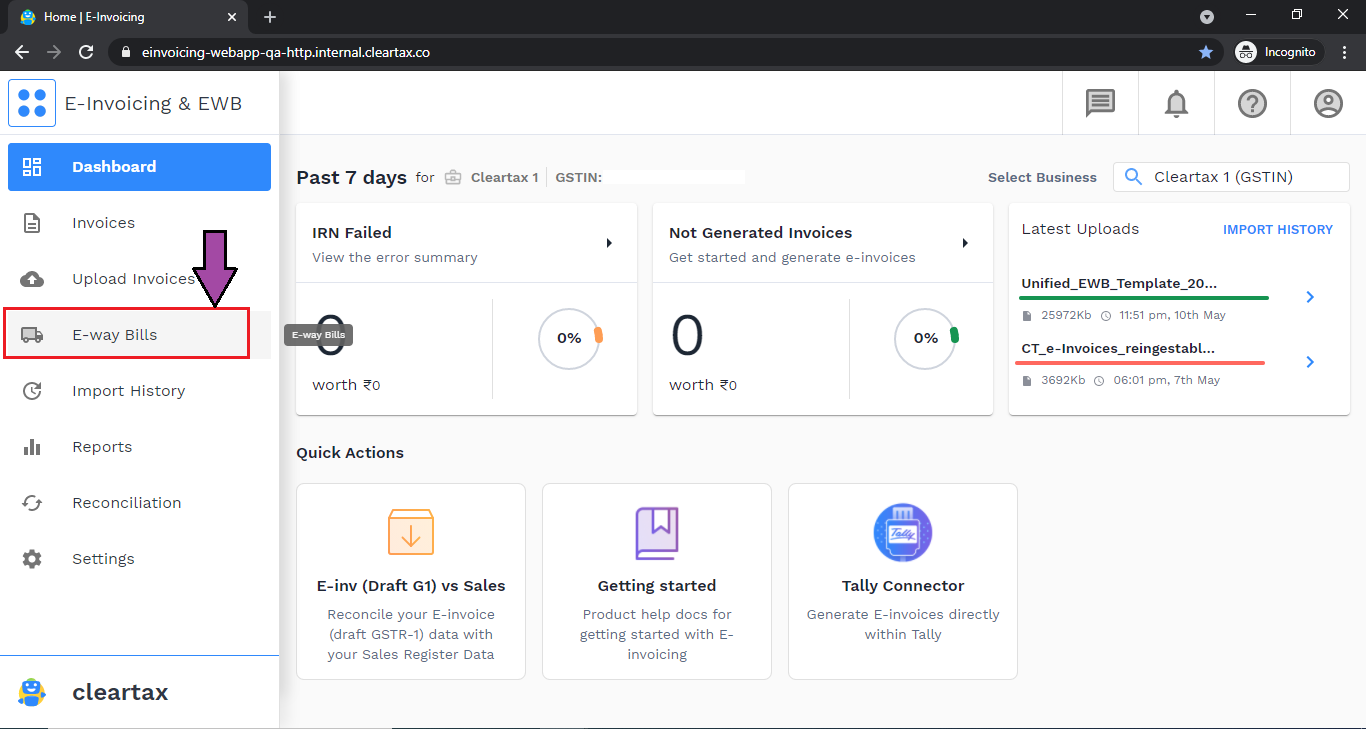Image resolution: width=1366 pixels, height=729 pixels.
Task: Click the Invoices document icon
Action: tap(32, 223)
